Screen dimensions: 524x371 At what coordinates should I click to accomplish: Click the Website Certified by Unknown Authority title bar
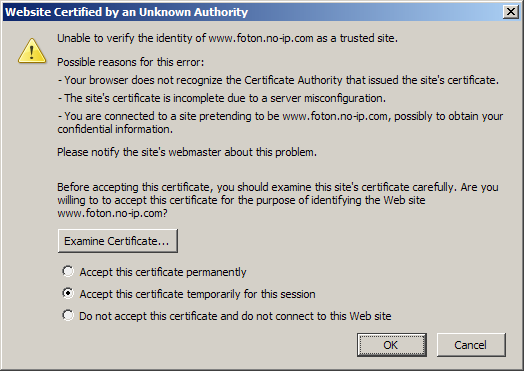tap(253, 12)
